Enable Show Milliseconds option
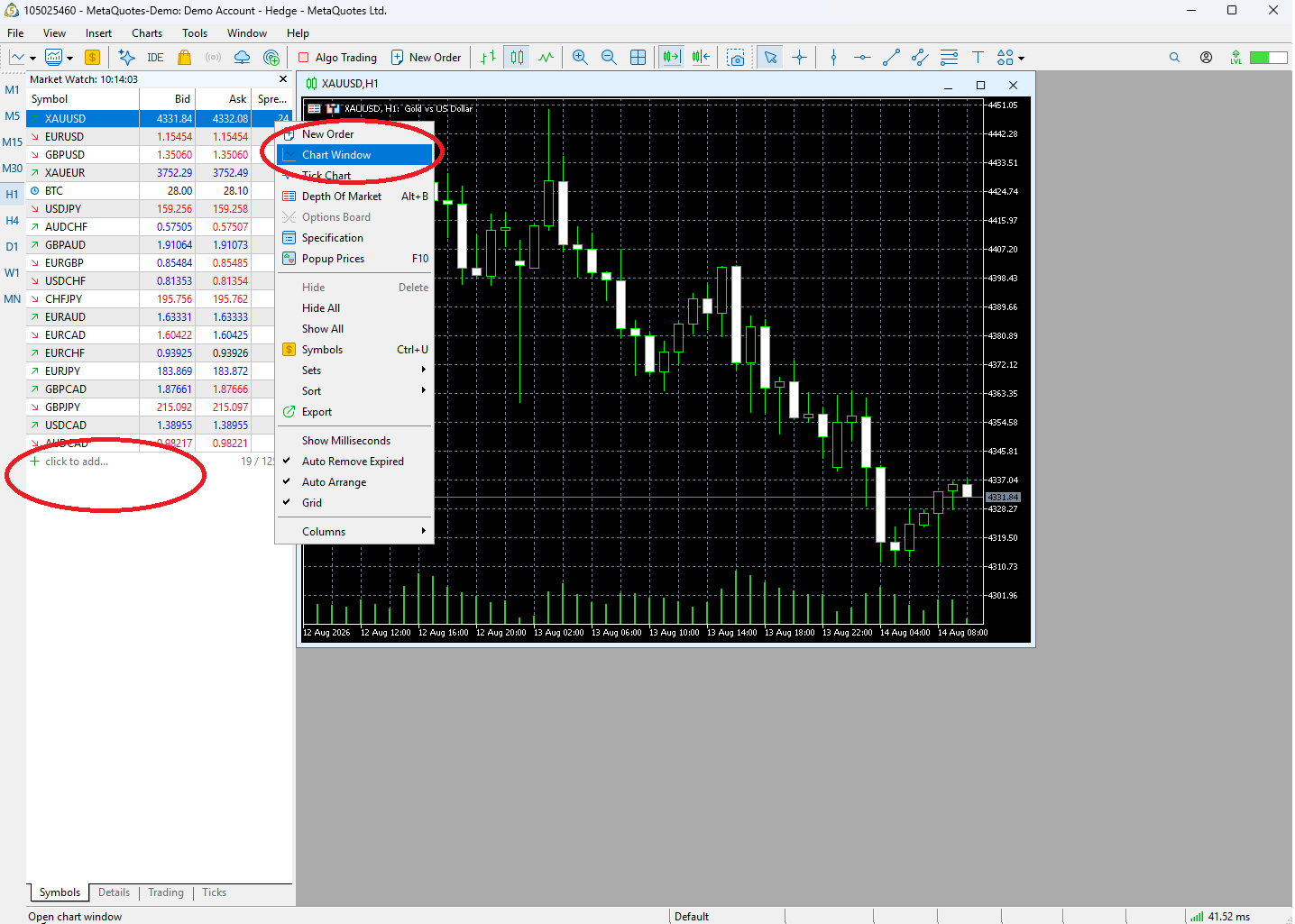Screen dimensions: 1295x924 click(x=354, y=441)
